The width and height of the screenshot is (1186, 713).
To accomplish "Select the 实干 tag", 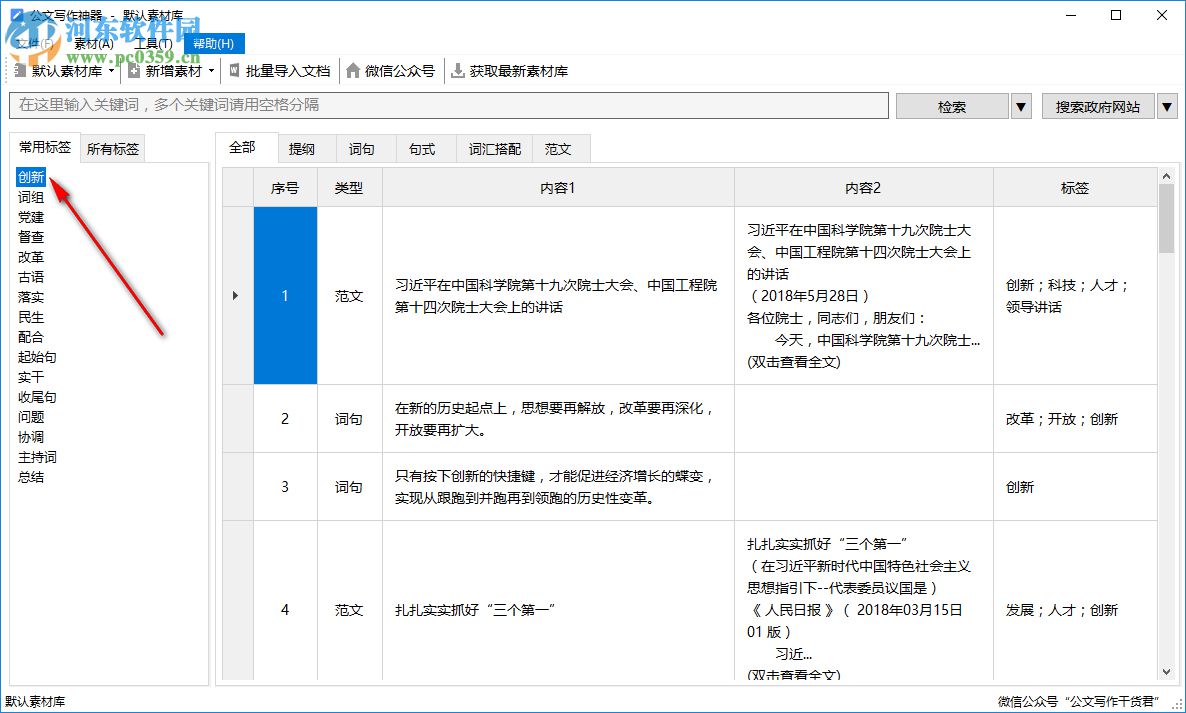I will pos(31,377).
